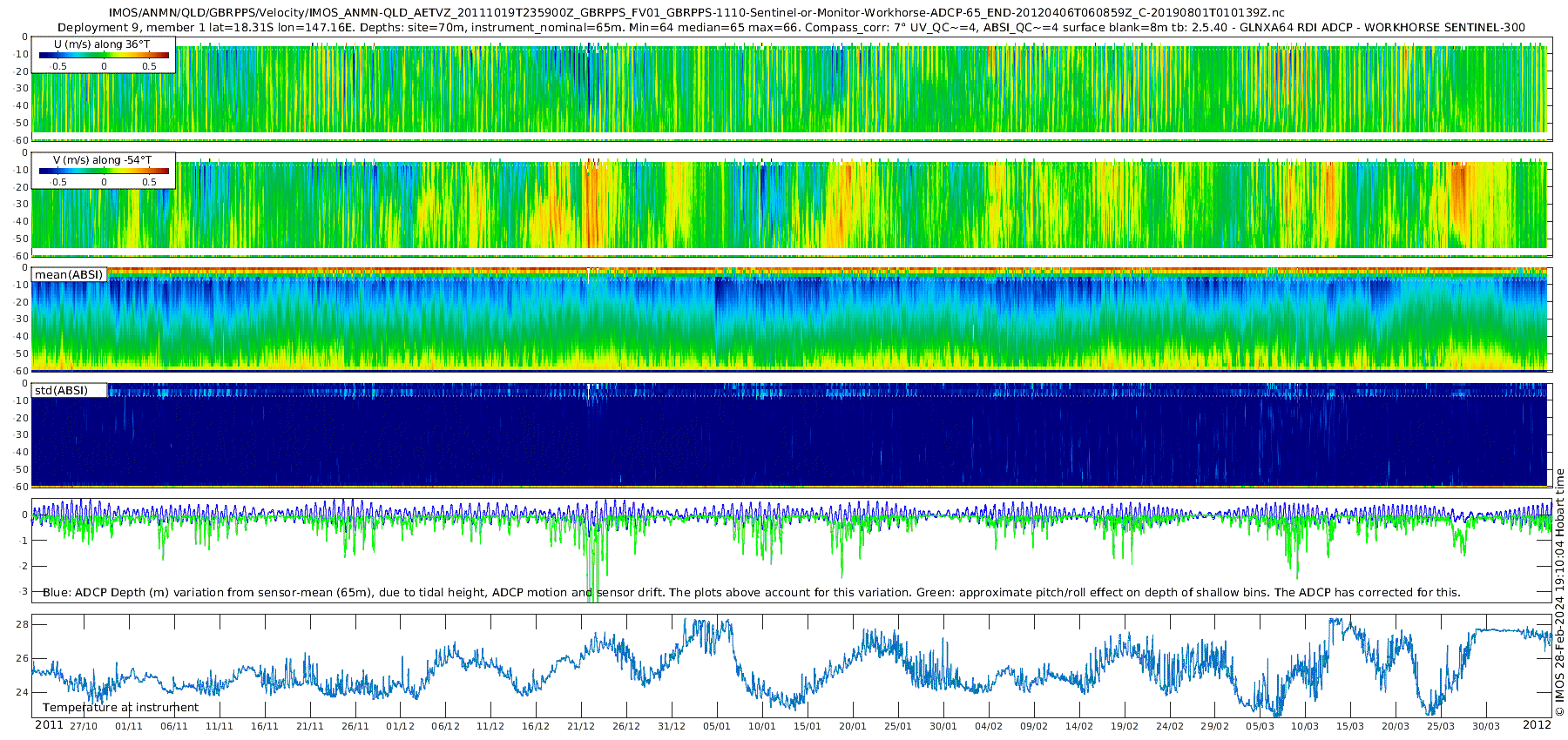Viewport: 1568px width, 740px height.
Task: Click the 'Temperature at instrument' label
Action: point(120,708)
